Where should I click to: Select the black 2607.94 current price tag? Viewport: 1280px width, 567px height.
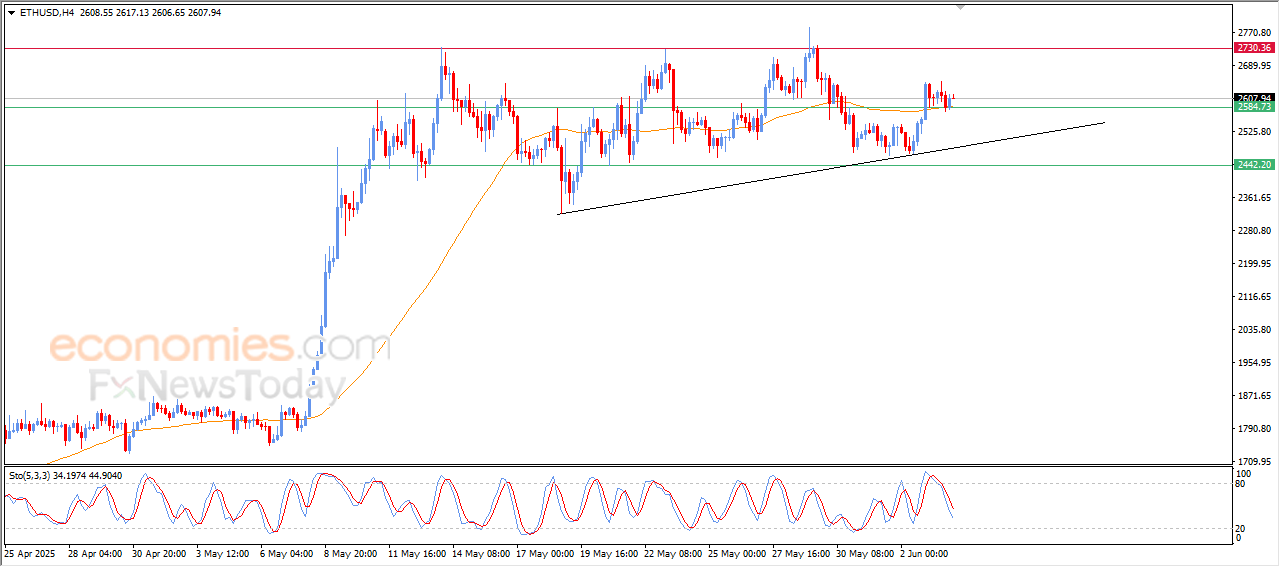(1253, 98)
